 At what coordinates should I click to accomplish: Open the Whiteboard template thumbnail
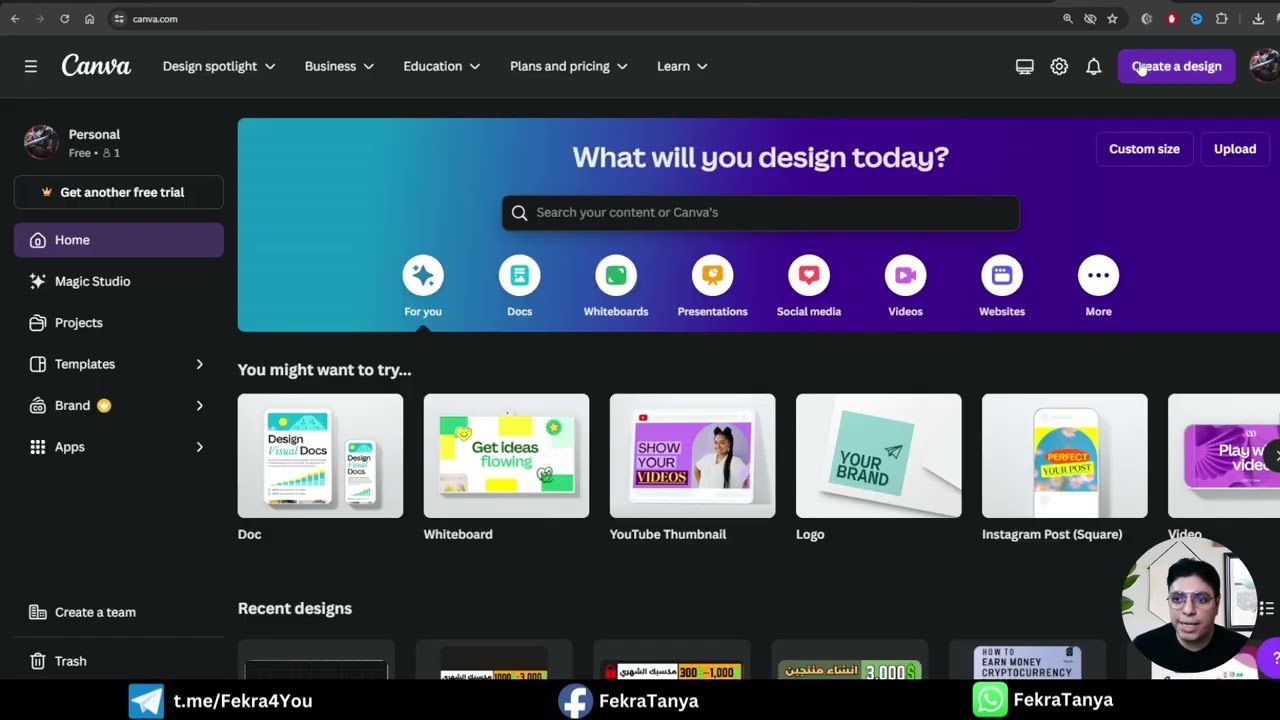[x=506, y=456]
